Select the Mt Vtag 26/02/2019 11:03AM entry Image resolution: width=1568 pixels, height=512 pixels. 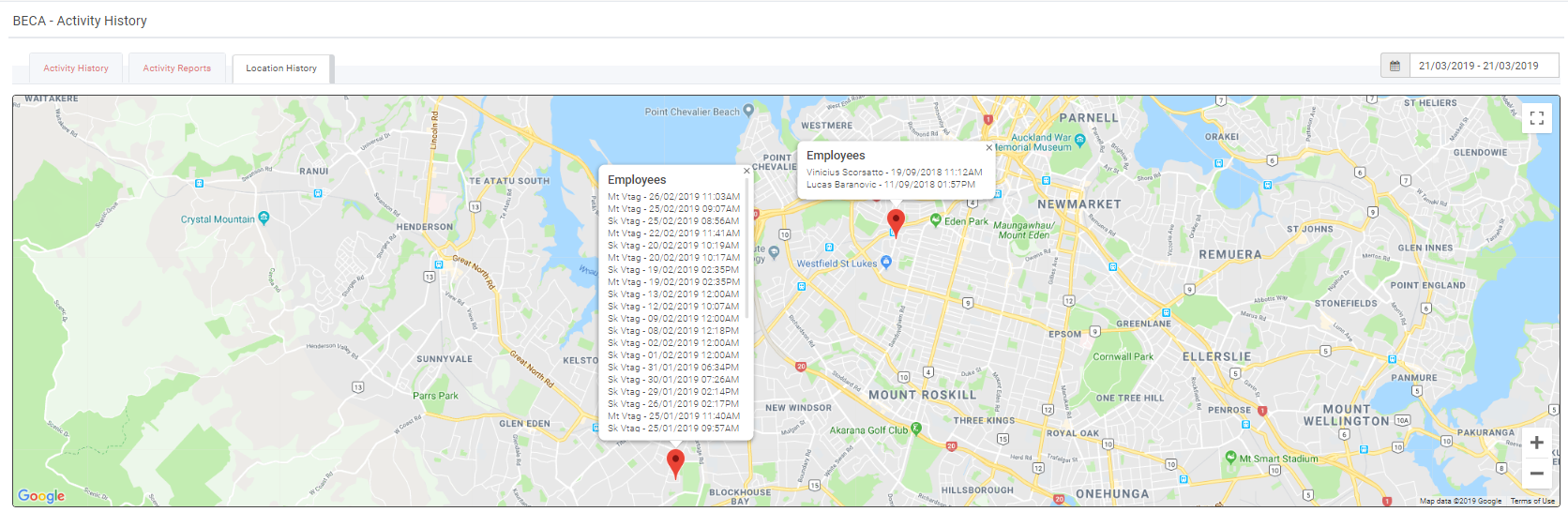click(673, 197)
